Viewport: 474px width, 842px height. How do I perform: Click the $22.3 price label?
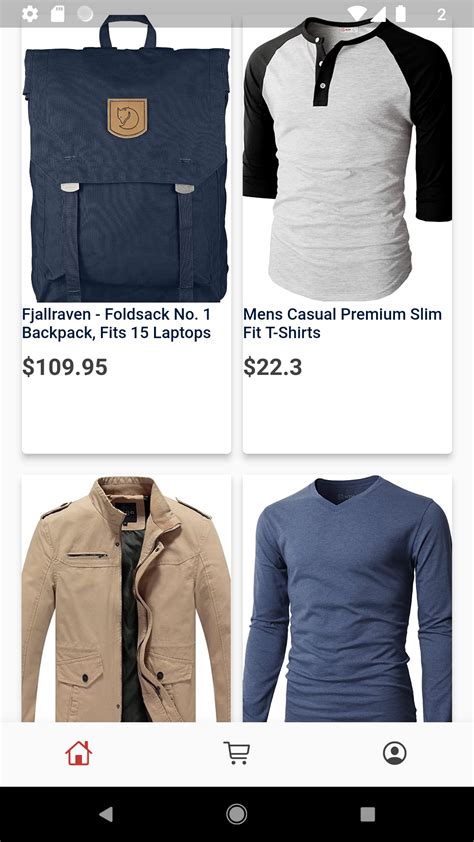point(273,367)
